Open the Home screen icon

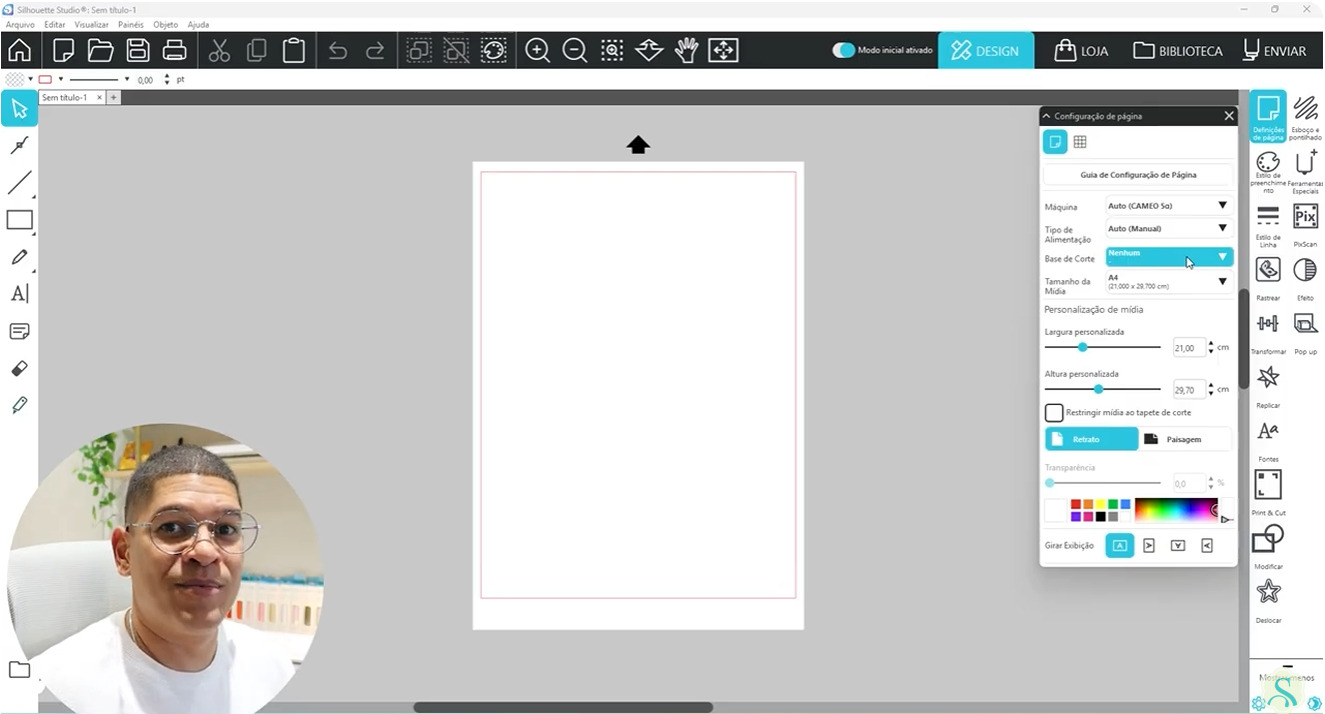coord(19,50)
